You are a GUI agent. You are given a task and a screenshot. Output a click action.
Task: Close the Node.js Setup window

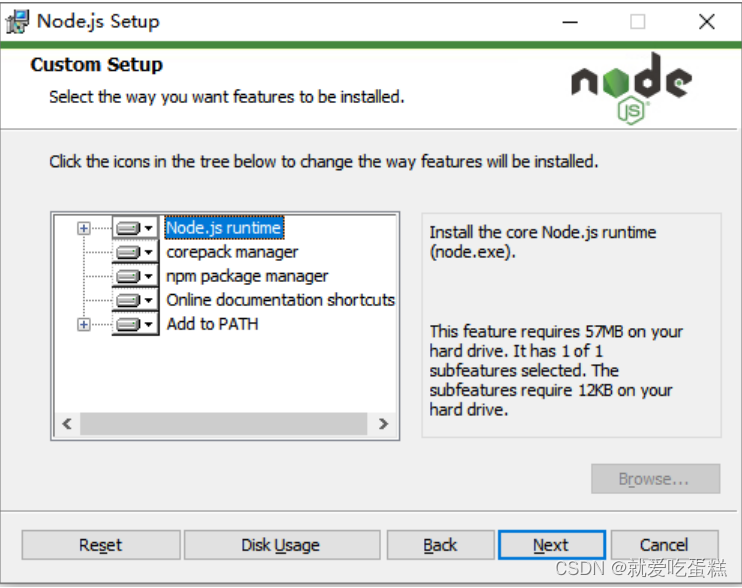[x=707, y=22]
